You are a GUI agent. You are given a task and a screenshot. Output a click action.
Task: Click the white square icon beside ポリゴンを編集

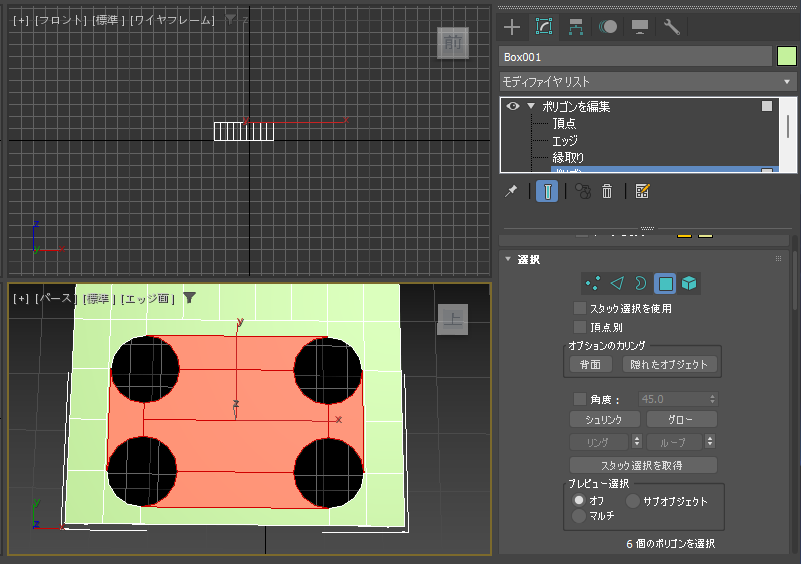(x=767, y=106)
